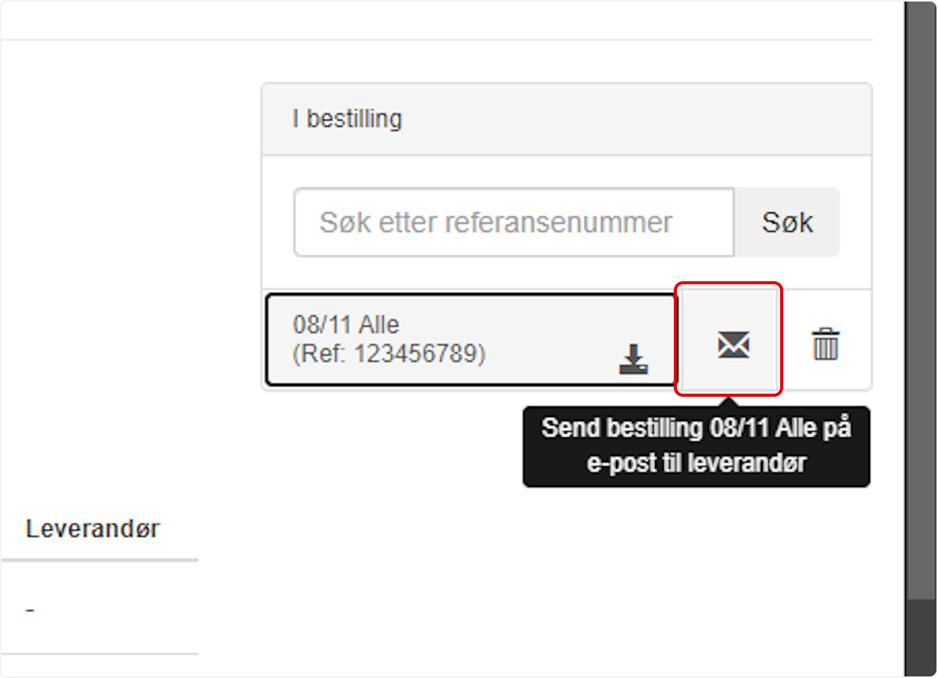Click the trash can icon

pos(826,344)
